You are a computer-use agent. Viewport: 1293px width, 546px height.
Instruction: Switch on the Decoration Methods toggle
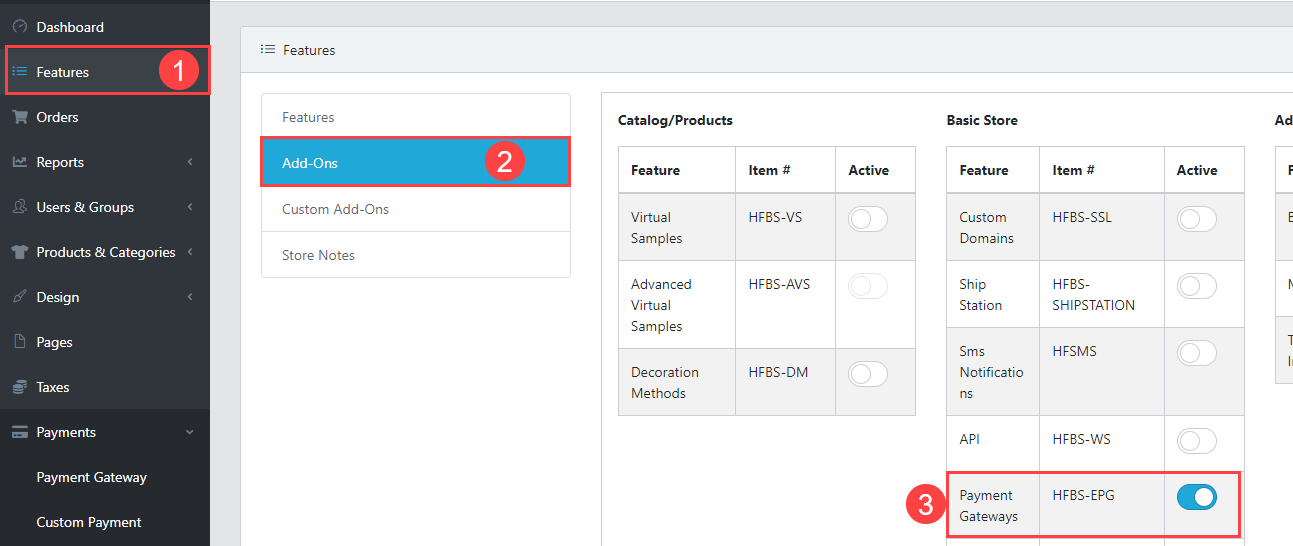point(867,374)
